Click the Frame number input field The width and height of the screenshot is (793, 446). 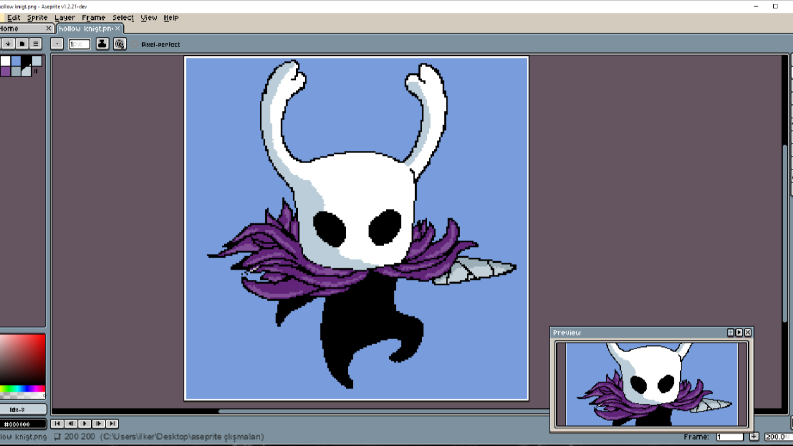point(730,436)
